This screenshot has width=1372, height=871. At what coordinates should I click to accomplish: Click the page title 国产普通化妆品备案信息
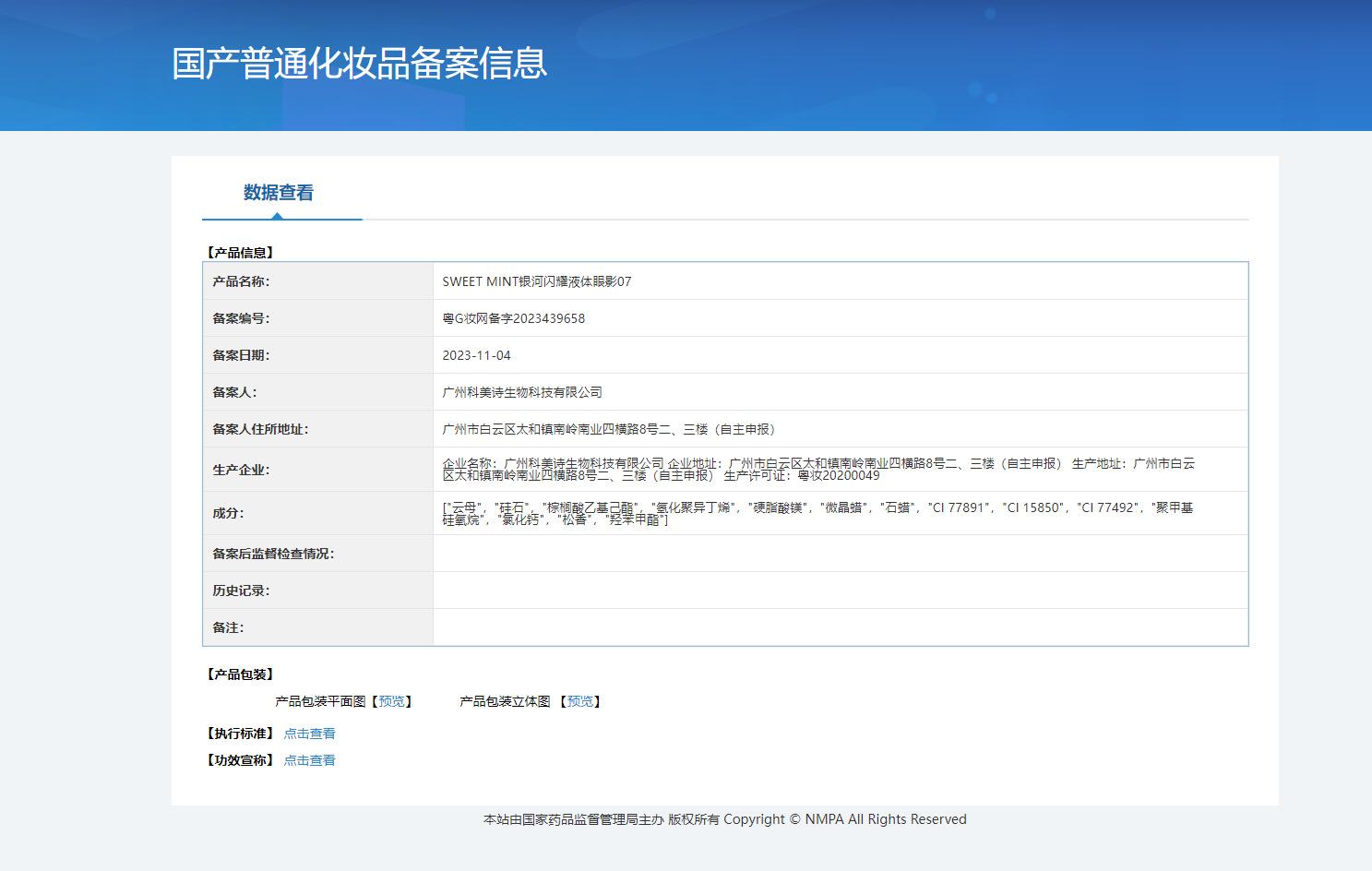(x=359, y=64)
